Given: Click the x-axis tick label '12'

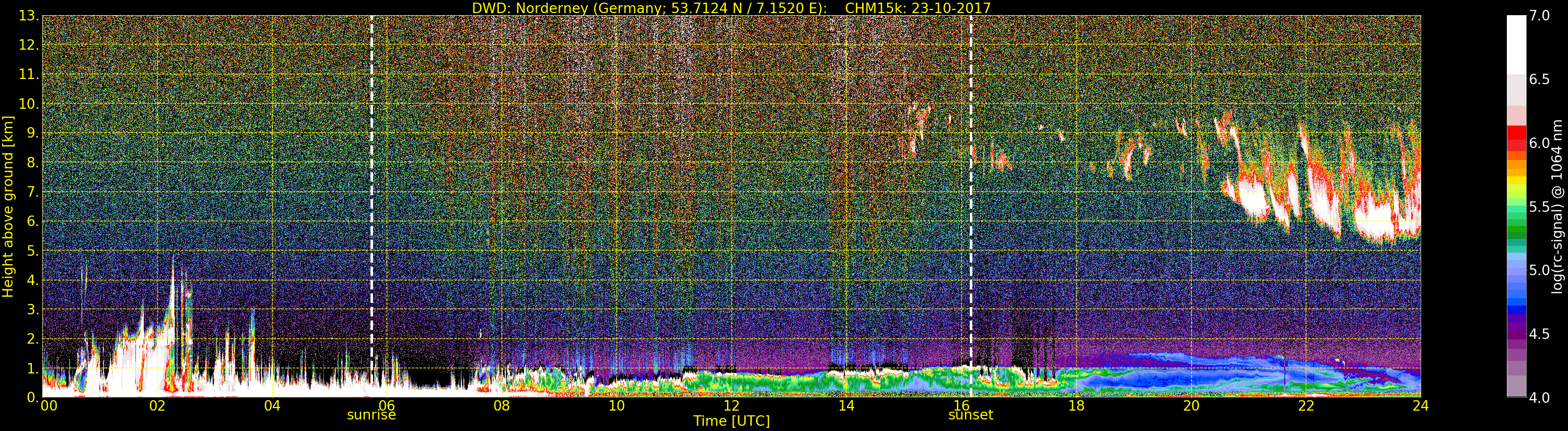Looking at the screenshot, I should click(731, 406).
